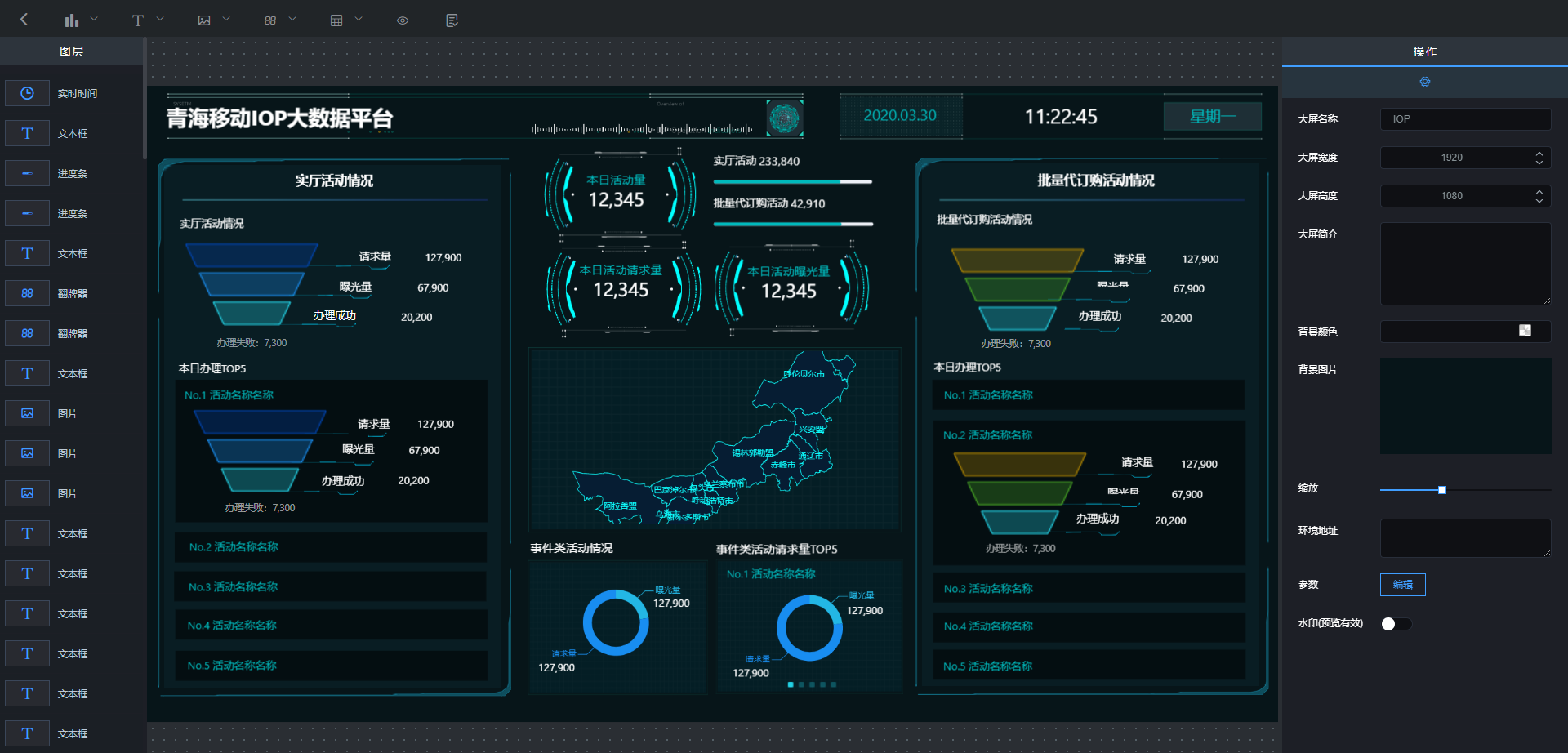
Task: Select the donut chart under 事件类活动情况
Action: pyautogui.click(x=616, y=622)
